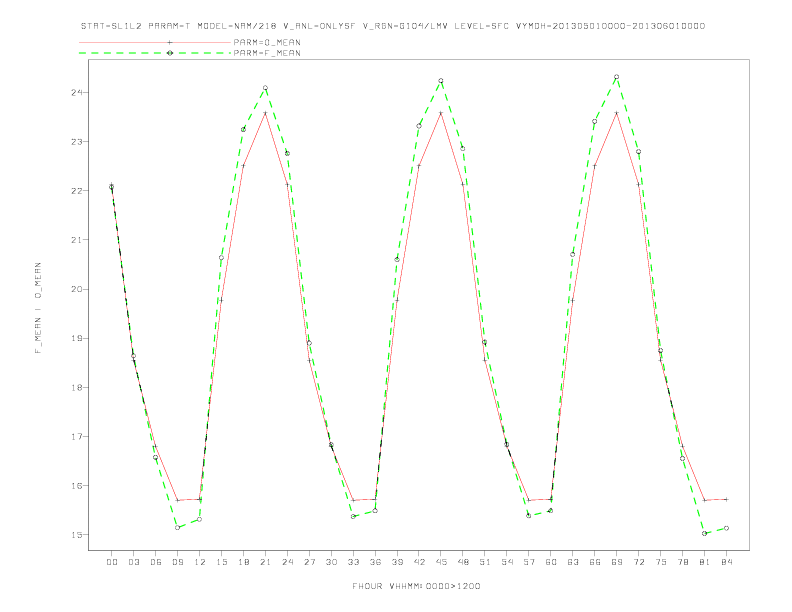Click y-axis tick label 16
This screenshot has width=792, height=612.
click(77, 486)
